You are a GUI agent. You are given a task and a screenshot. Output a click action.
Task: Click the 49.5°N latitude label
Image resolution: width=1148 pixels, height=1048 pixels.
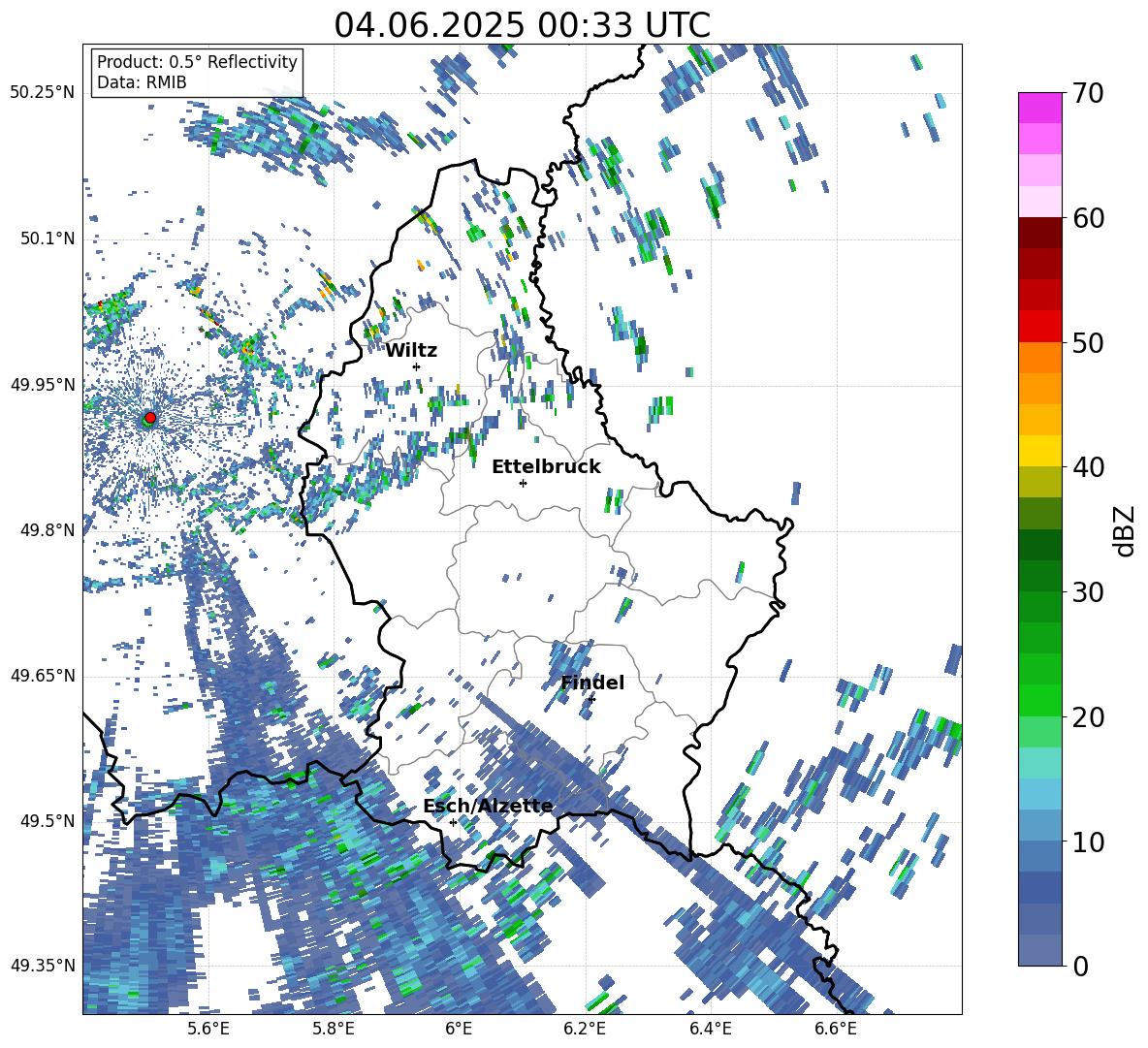click(48, 821)
